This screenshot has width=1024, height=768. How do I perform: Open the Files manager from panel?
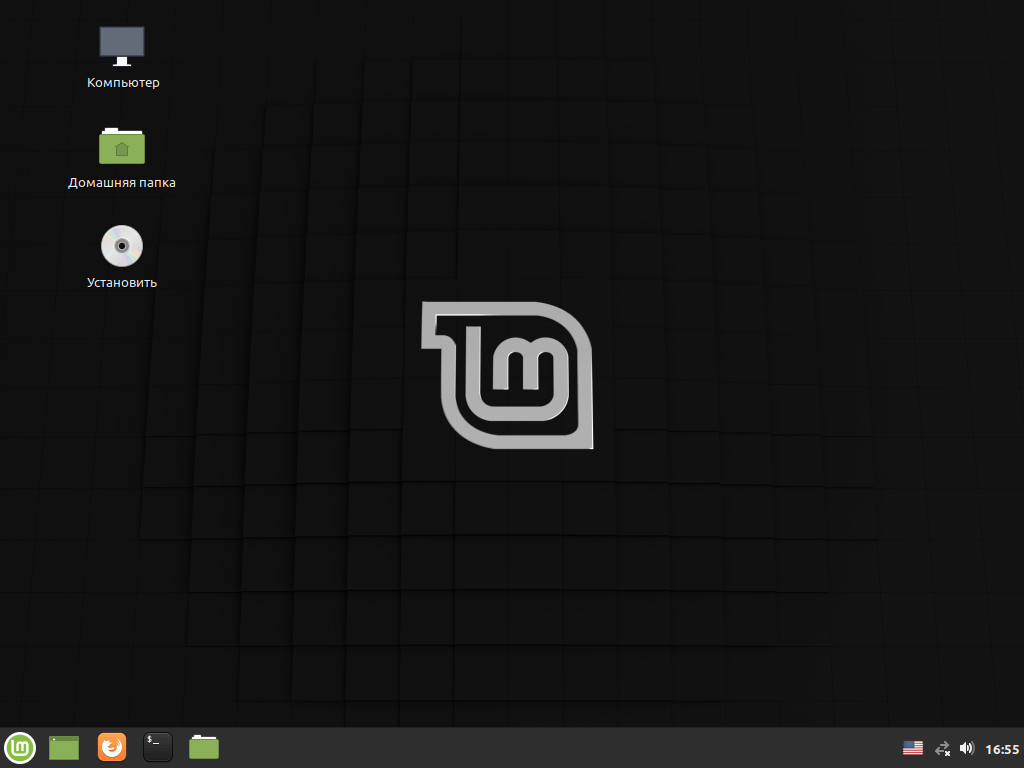point(204,747)
